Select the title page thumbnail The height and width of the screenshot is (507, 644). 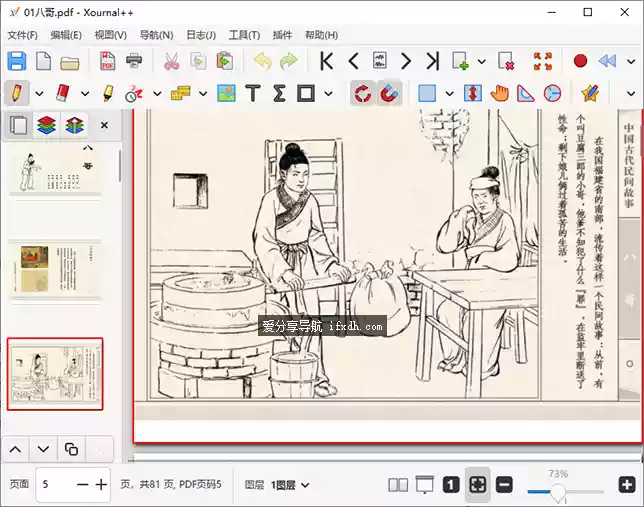55,170
